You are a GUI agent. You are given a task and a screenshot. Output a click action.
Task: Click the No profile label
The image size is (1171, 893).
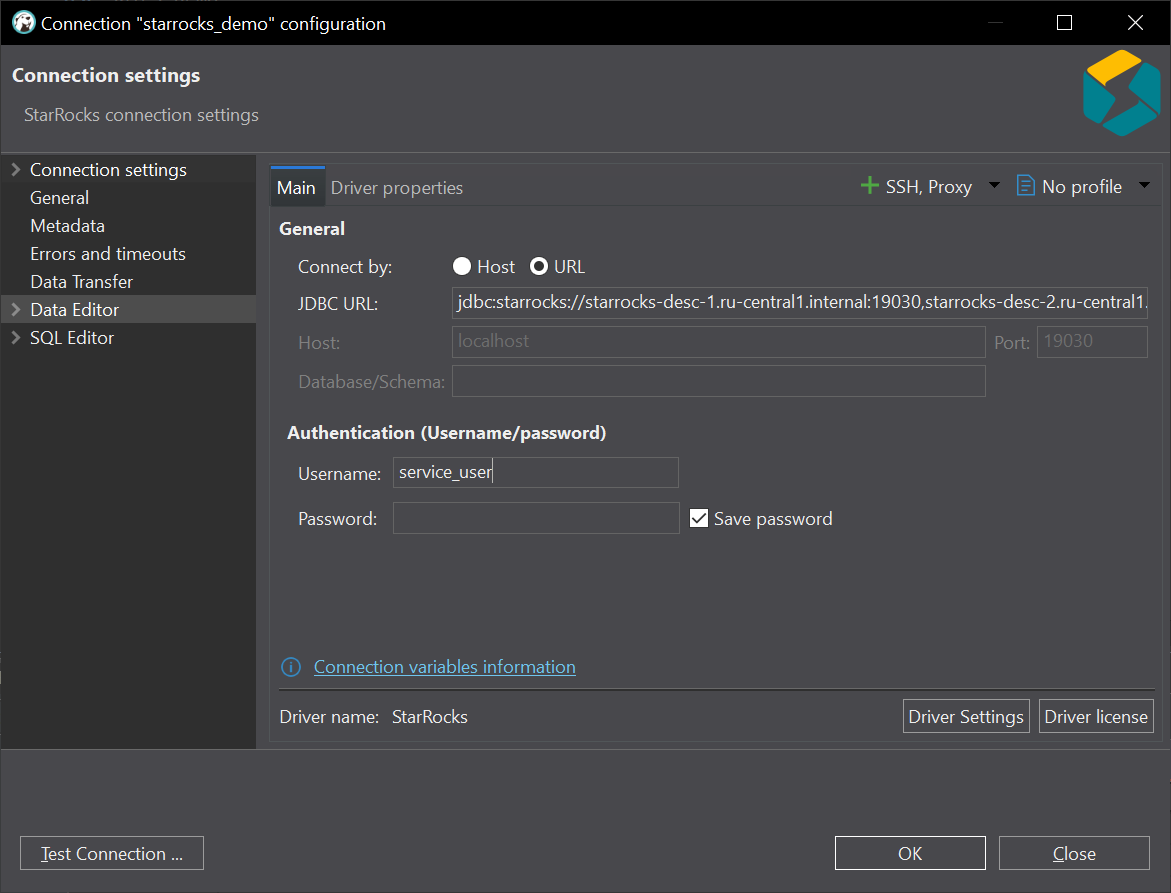[1081, 187]
